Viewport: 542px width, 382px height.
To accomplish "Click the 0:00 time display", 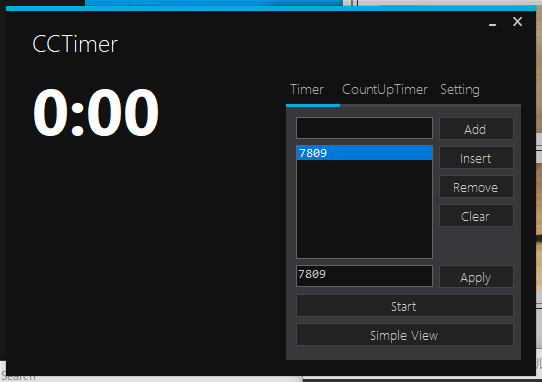I will coord(96,112).
